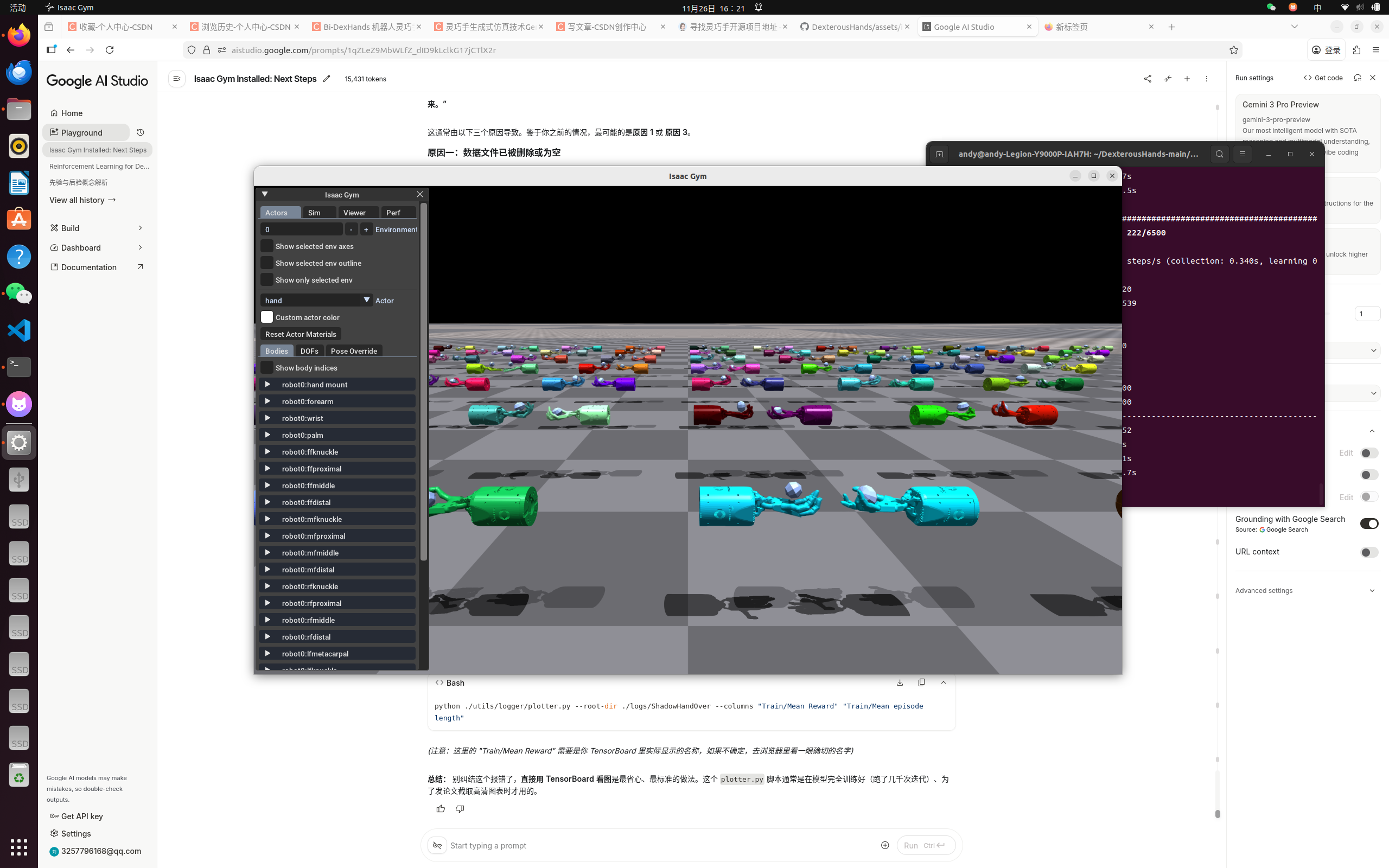Go back to the previous page
The height and width of the screenshot is (868, 1389).
point(71,50)
